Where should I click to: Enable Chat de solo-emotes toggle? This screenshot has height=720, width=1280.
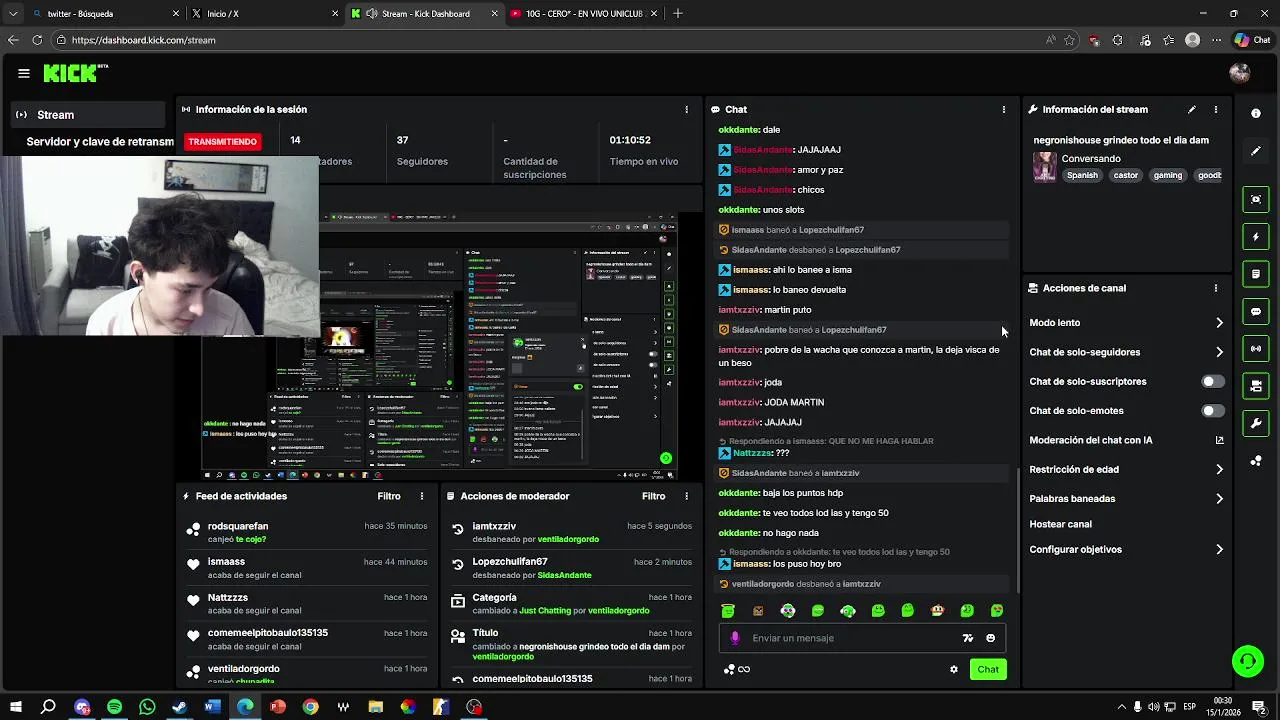[1212, 411]
